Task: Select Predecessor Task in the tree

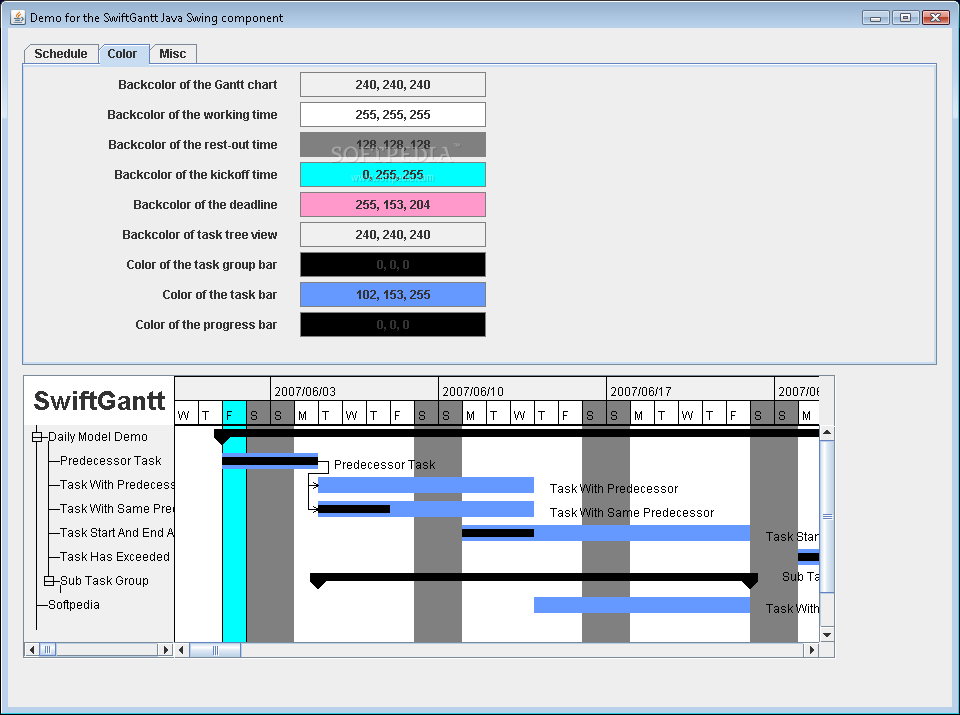Action: coord(111,460)
